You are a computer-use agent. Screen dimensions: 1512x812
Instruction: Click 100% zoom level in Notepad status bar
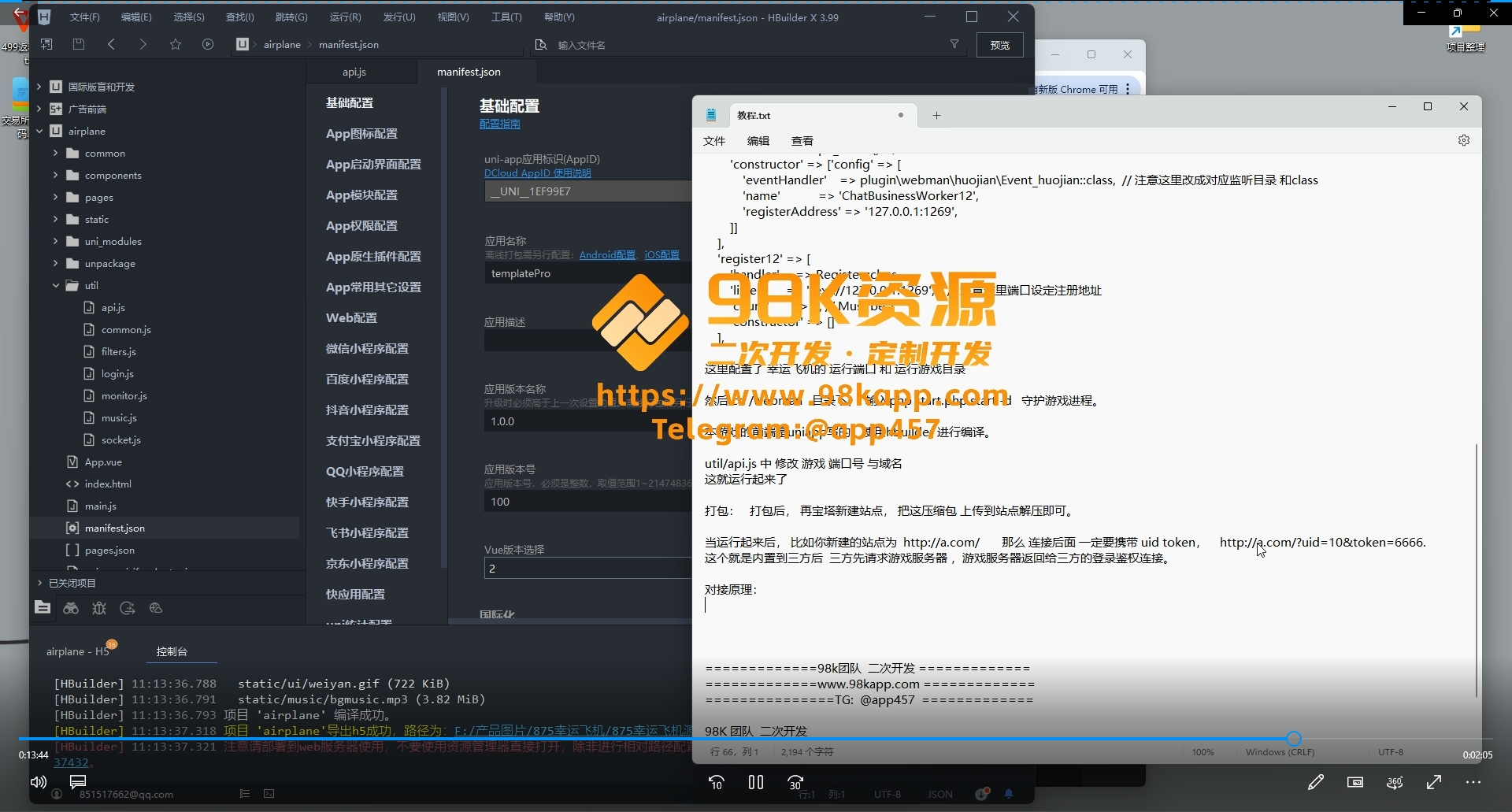[1203, 752]
